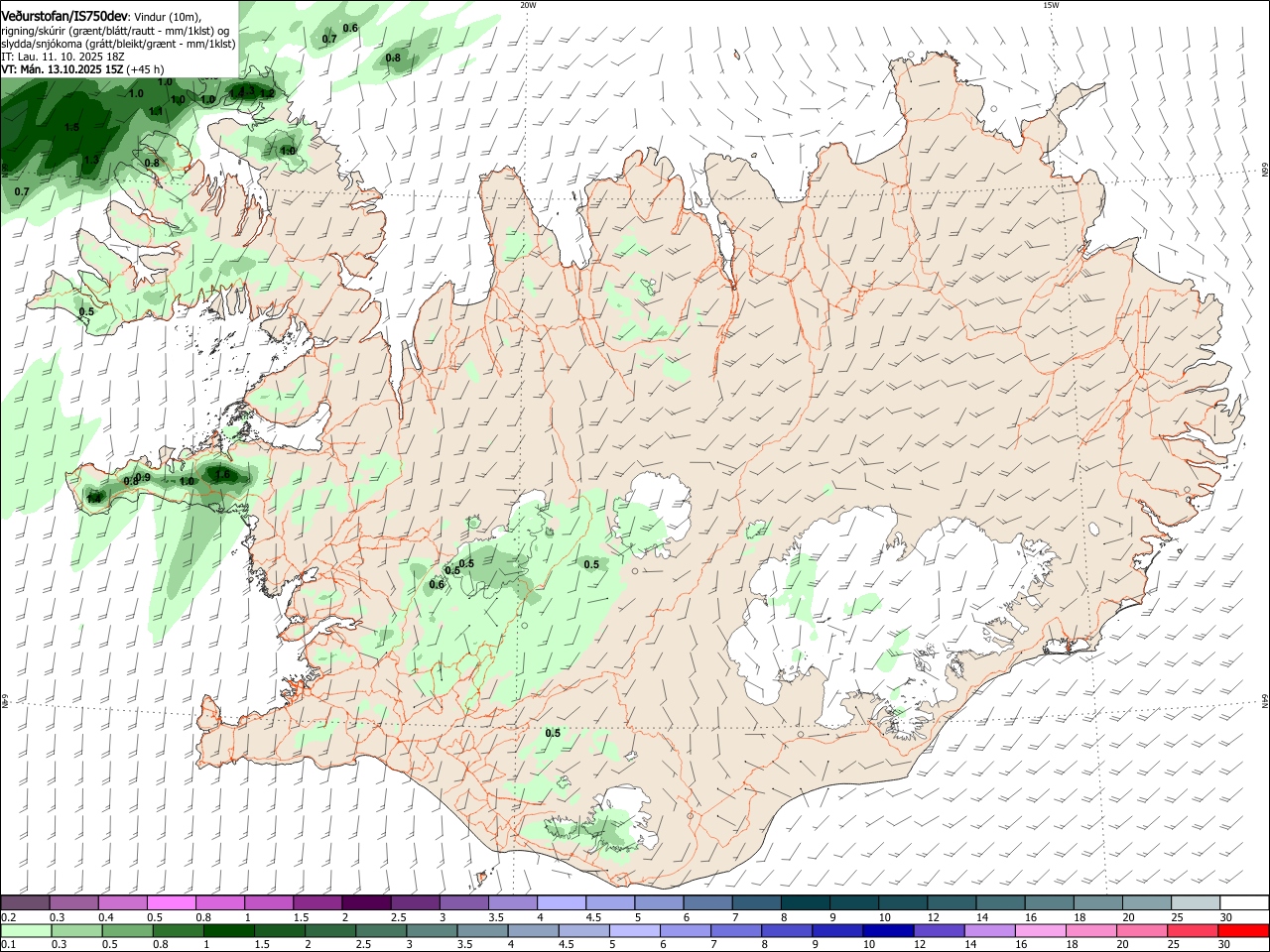Click the palest green 0.1 swatch, lower scale

(x=26, y=930)
